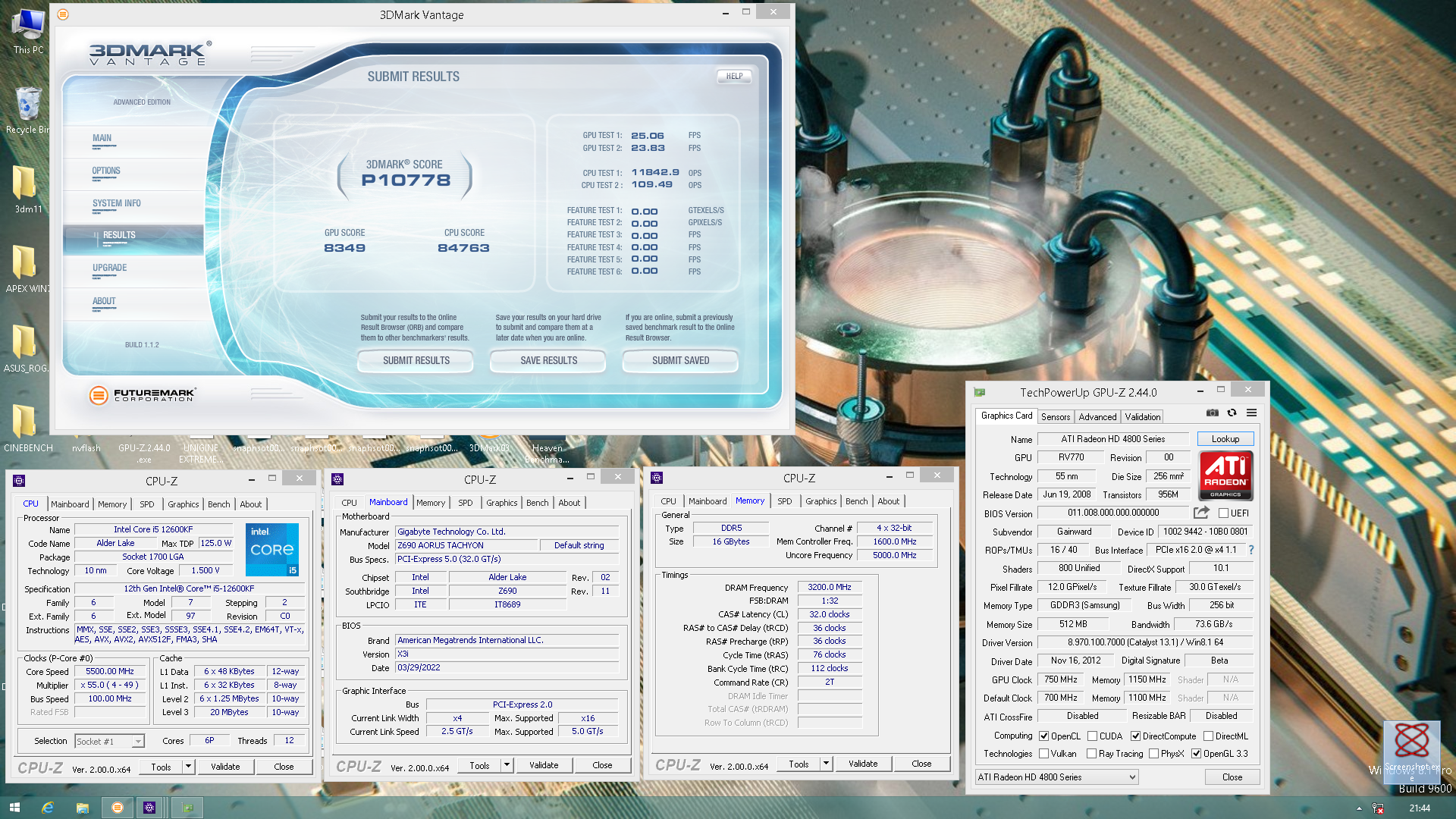The image size is (1456, 819).
Task: Open OPTIONS in 3DMark Vantage sidebar
Action: [106, 171]
